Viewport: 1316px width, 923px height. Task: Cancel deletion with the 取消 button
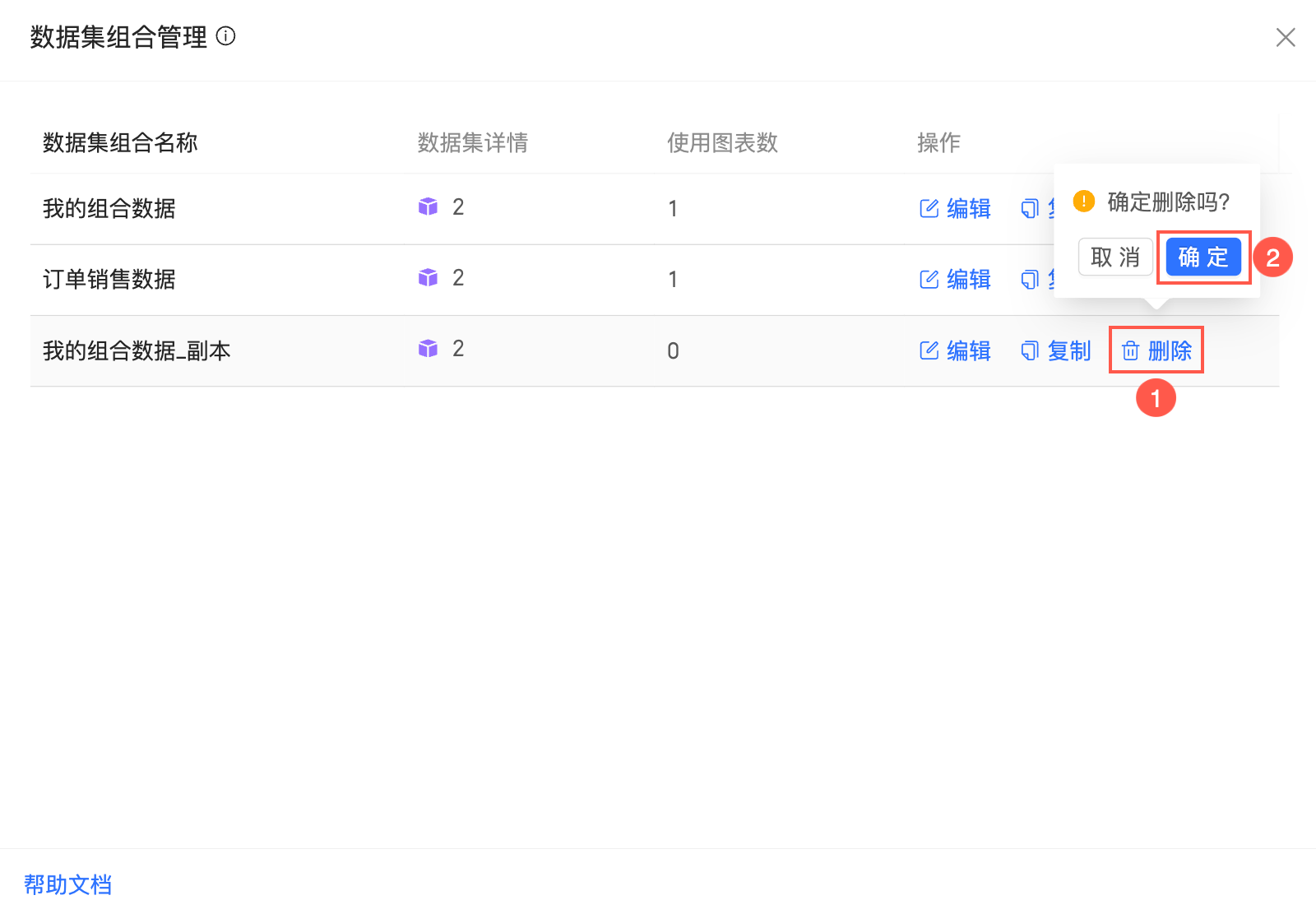point(1115,257)
